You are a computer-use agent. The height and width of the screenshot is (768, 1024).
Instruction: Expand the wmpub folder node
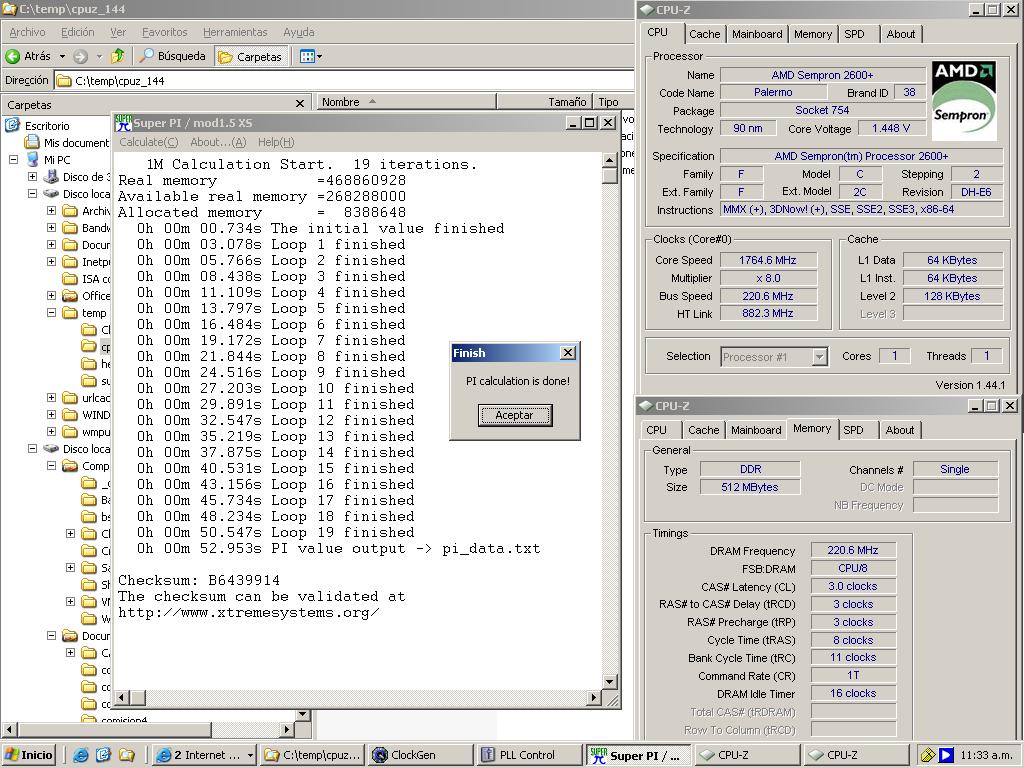(x=52, y=432)
